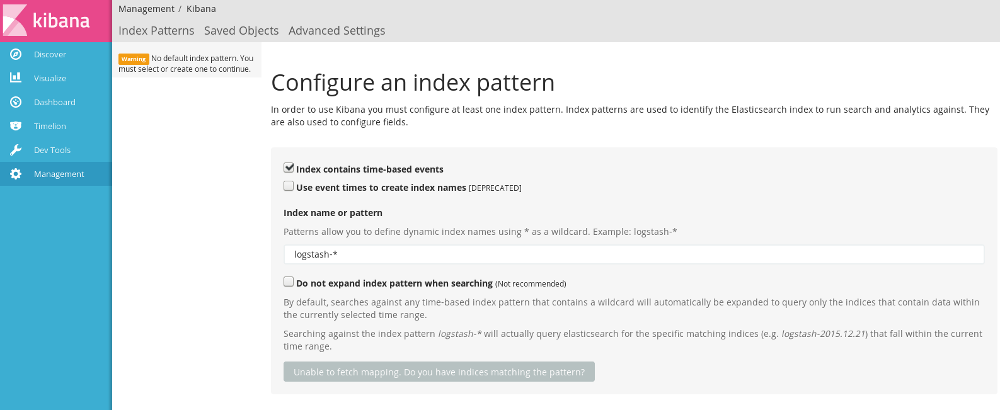Click the (Not recommended) note text
Viewport: 1000px width, 410px height.
pyautogui.click(x=531, y=284)
